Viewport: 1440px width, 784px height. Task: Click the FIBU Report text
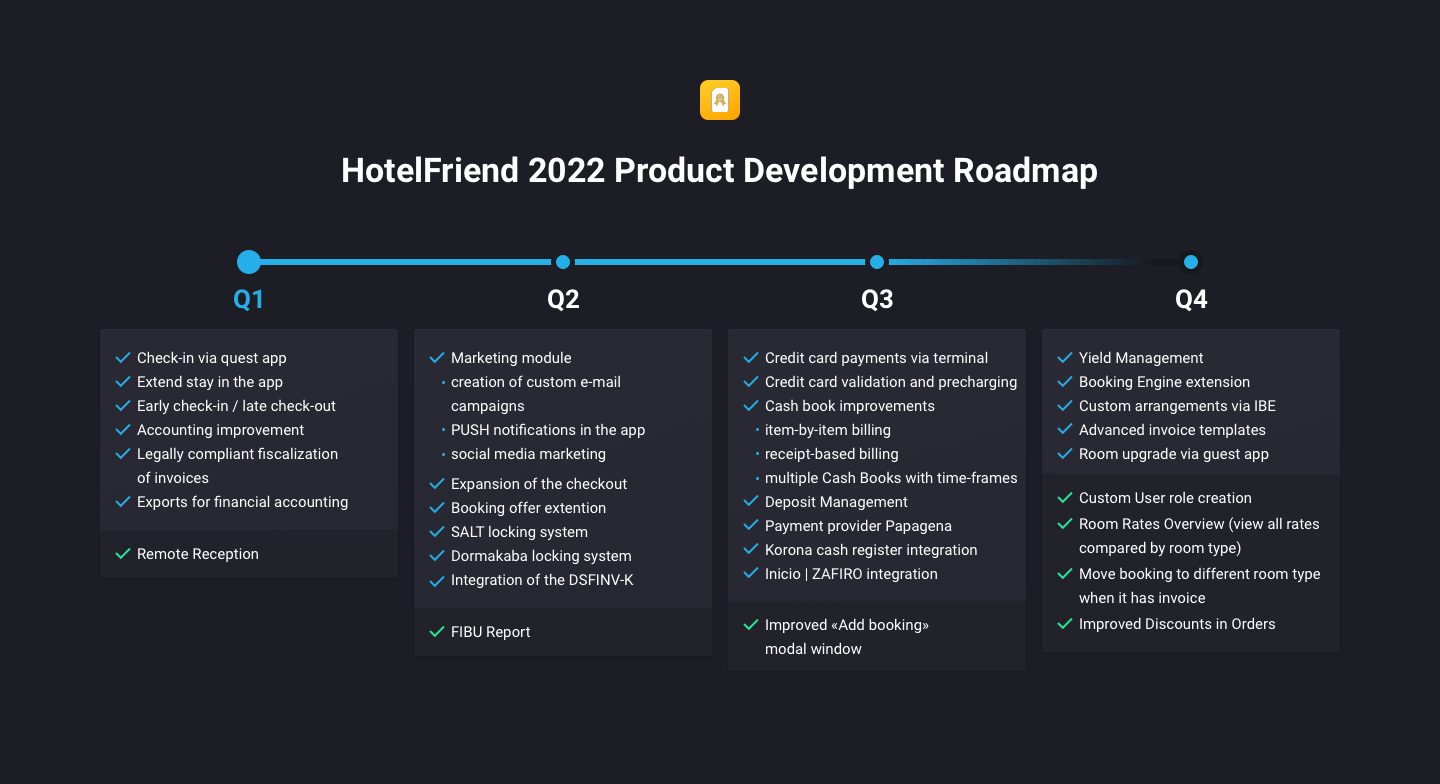point(491,632)
